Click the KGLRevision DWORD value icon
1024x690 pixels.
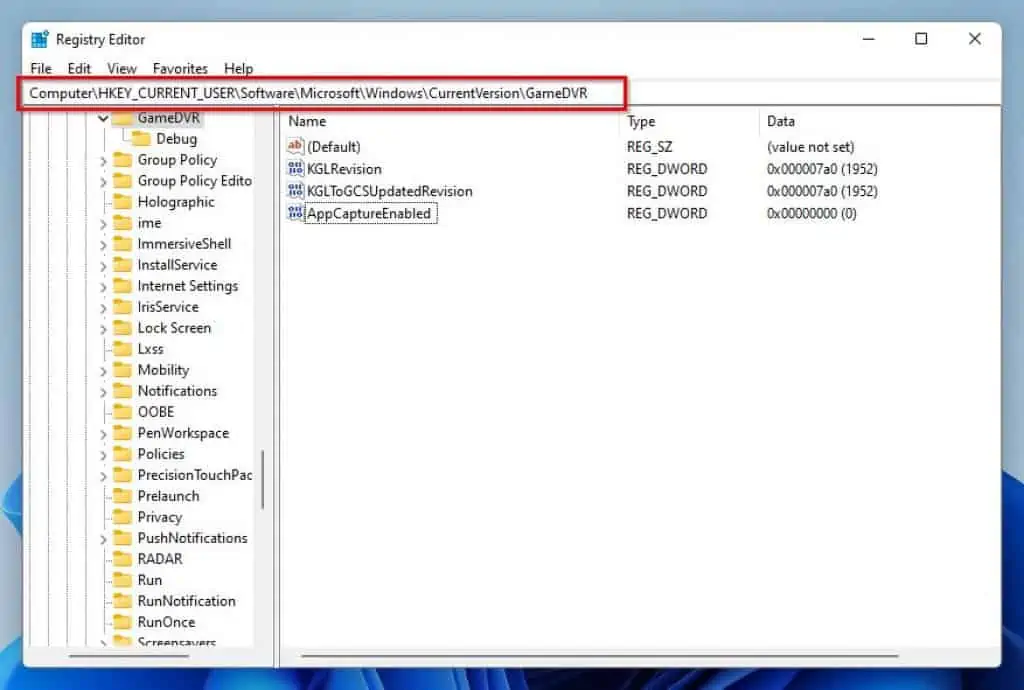(x=295, y=169)
